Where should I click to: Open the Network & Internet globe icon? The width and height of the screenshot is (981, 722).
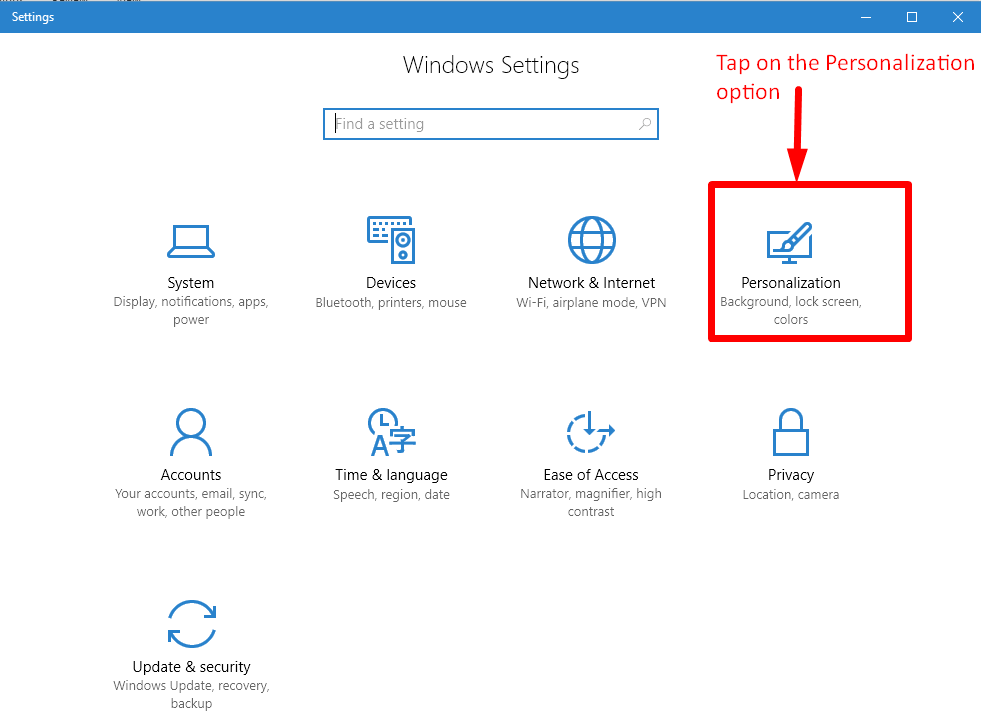point(591,240)
